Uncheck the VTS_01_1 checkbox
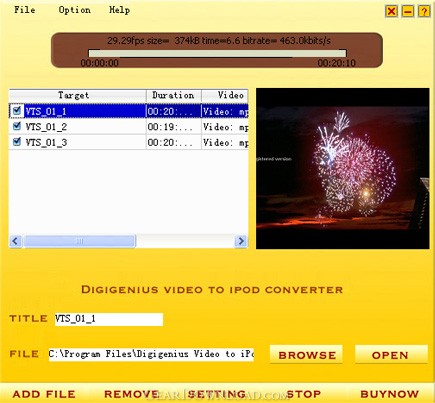This screenshot has height=403, width=435. (17, 111)
